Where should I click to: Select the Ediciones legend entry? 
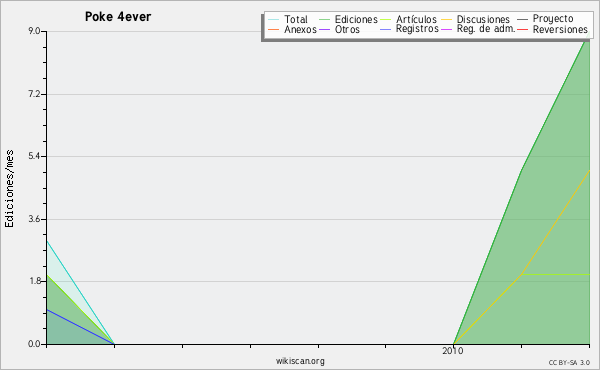pos(356,19)
